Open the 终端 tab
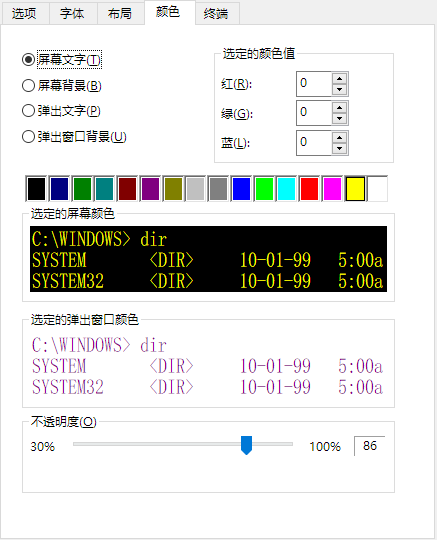Screen dimensions: 437x540 [x=216, y=13]
